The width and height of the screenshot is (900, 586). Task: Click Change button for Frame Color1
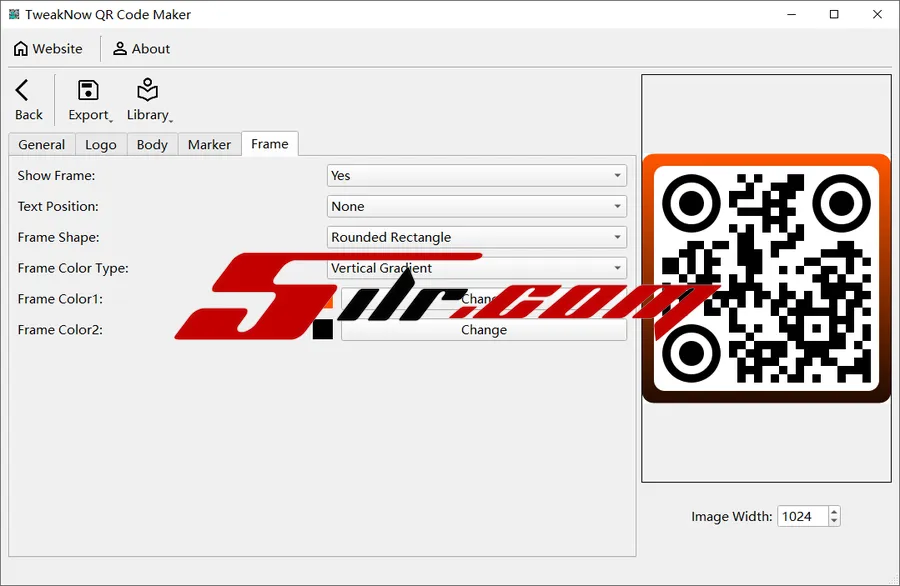(484, 299)
